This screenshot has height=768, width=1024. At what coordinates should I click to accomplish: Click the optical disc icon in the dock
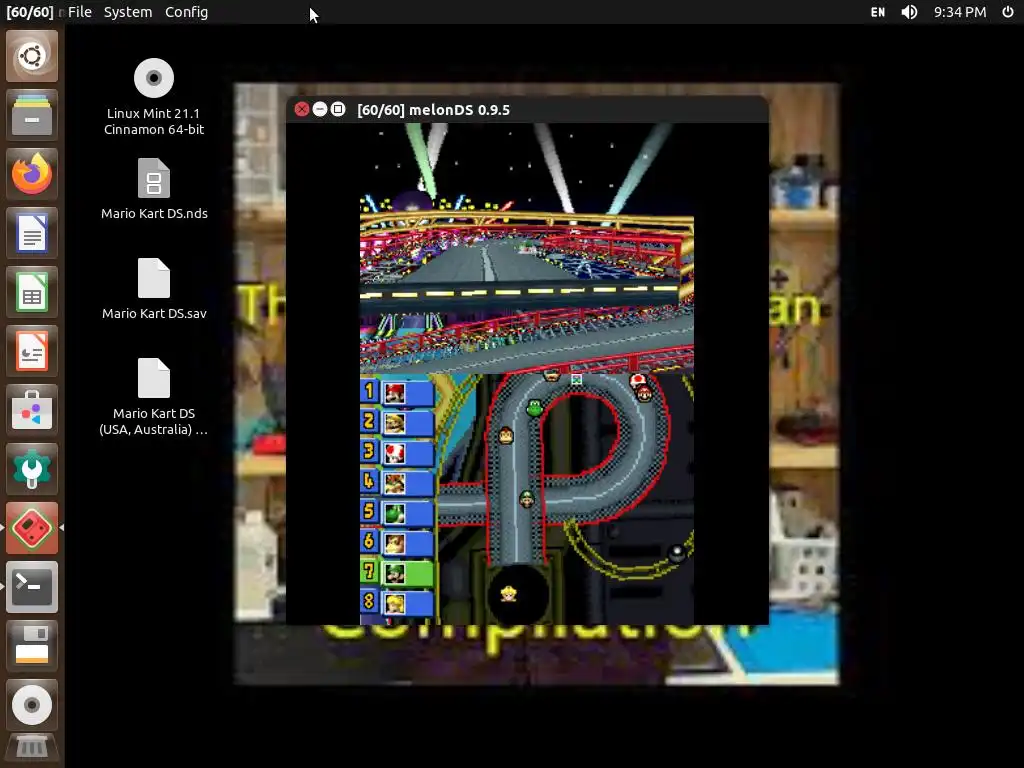[x=32, y=705]
